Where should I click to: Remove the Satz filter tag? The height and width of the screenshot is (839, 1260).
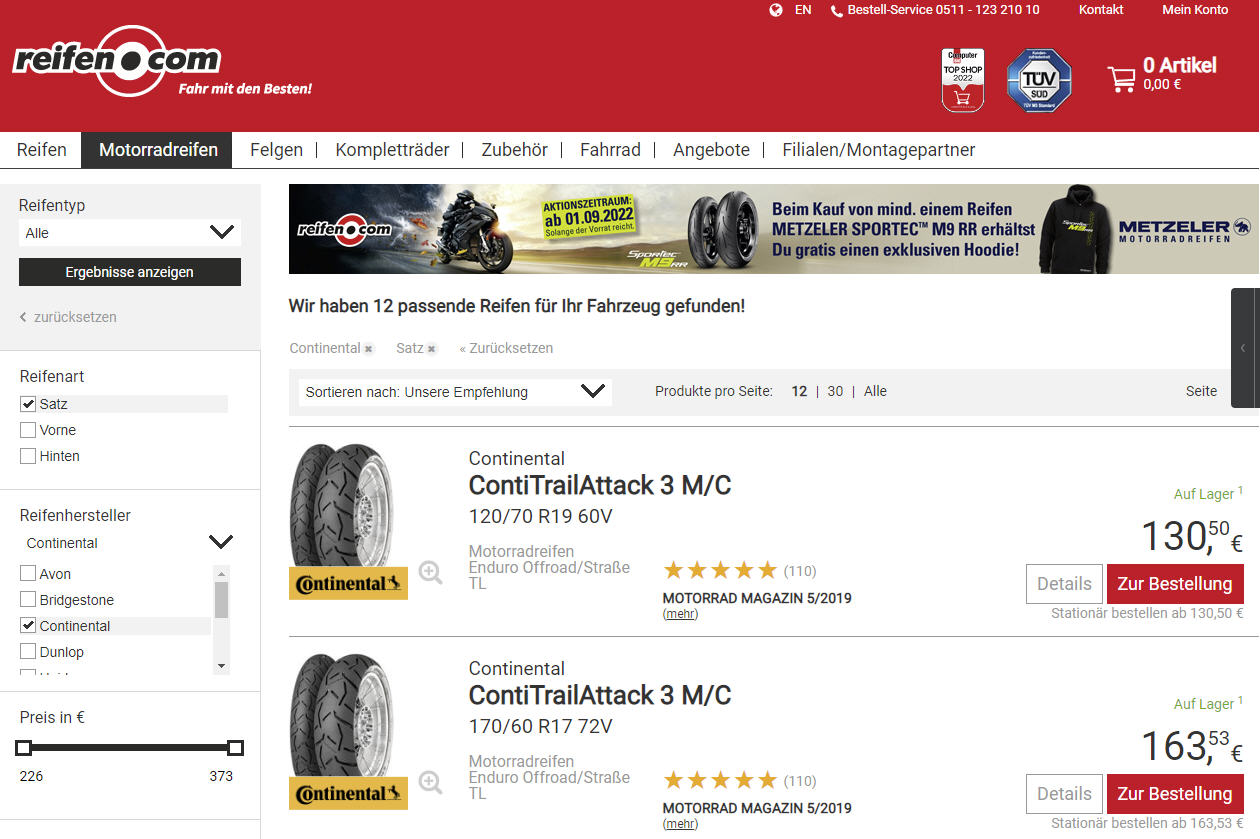pyautogui.click(x=432, y=349)
